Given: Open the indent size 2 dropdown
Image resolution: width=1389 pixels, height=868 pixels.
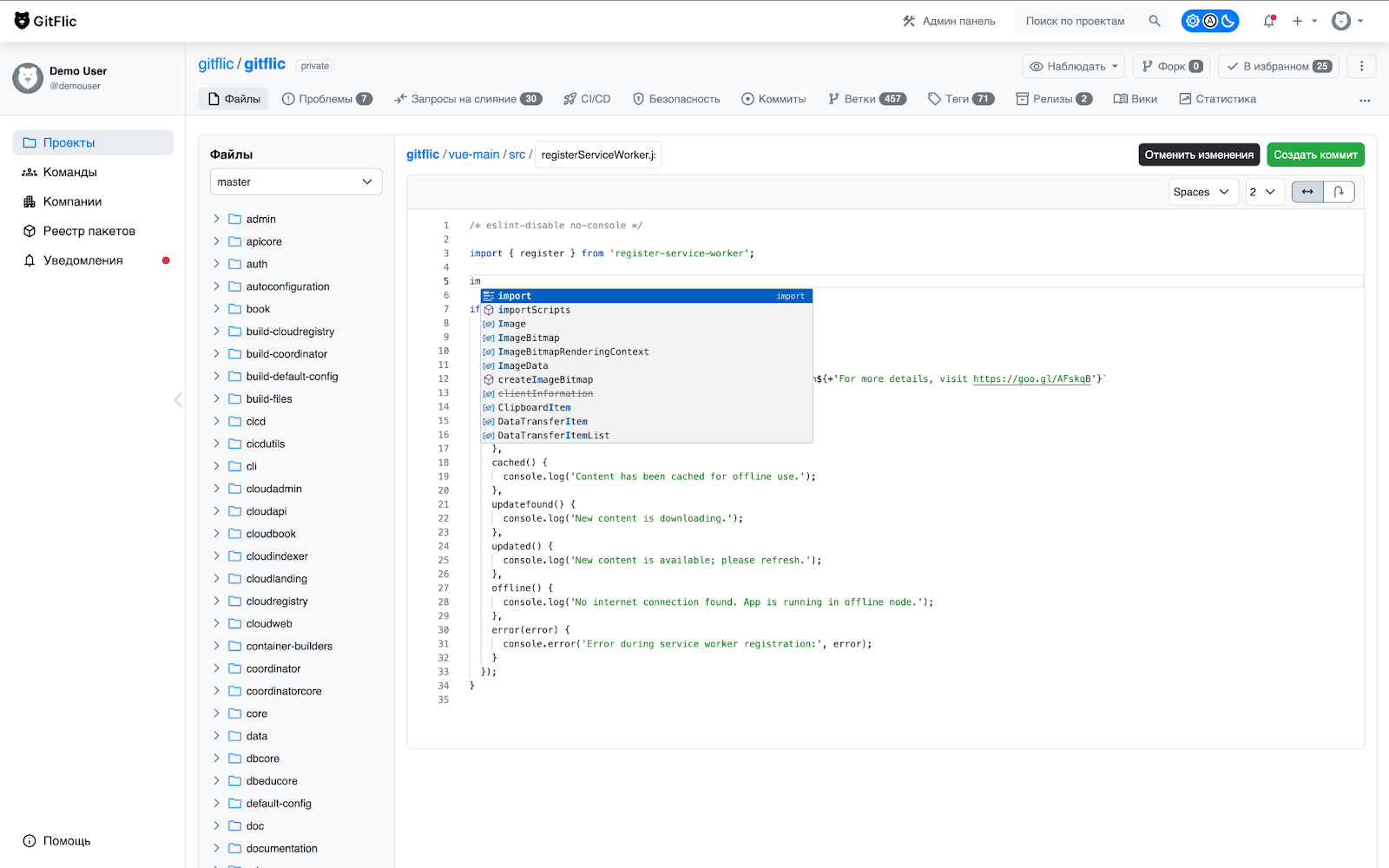Looking at the screenshot, I should (x=1263, y=192).
